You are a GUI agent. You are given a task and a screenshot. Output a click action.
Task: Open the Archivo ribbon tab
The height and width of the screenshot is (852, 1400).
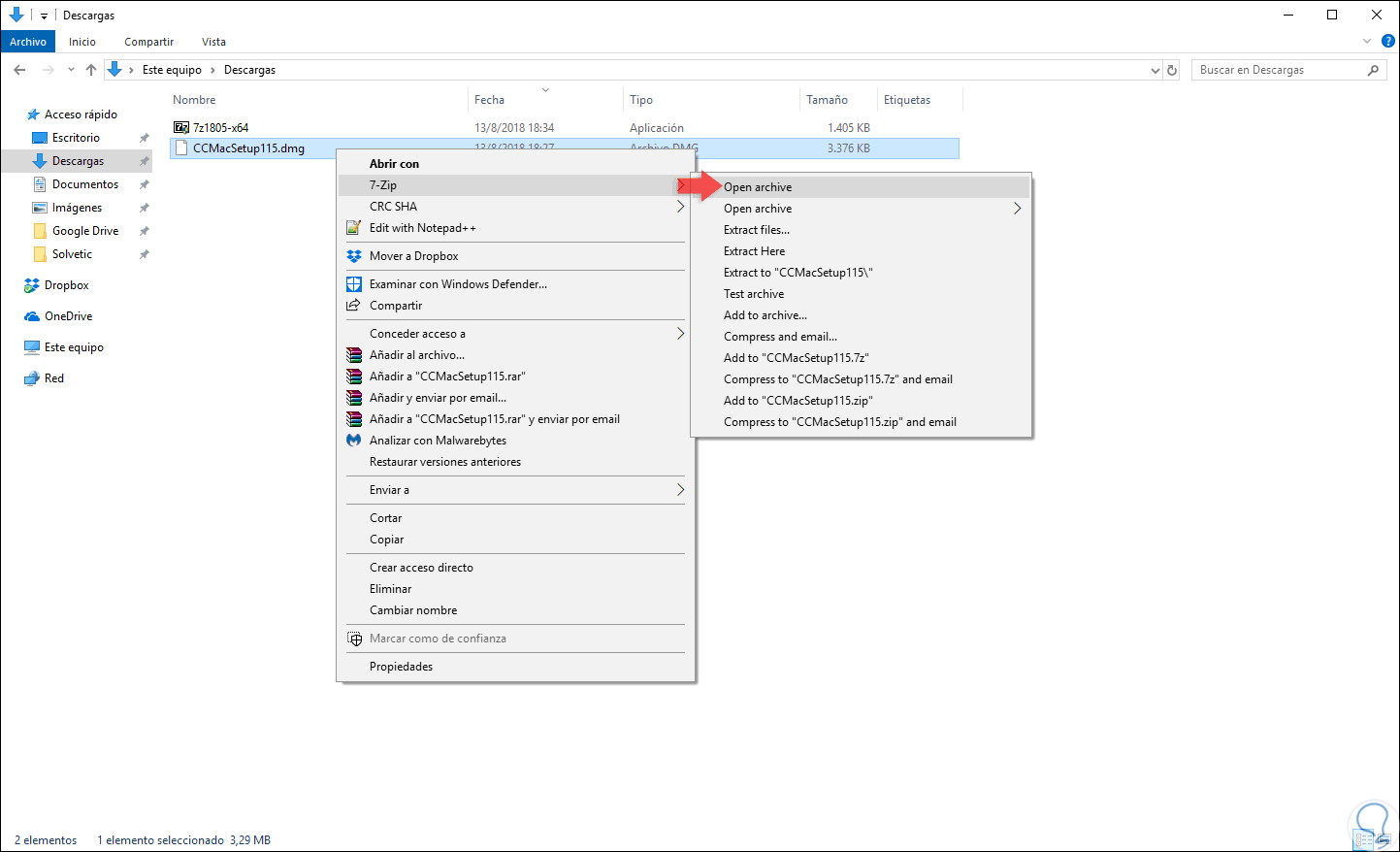click(28, 42)
